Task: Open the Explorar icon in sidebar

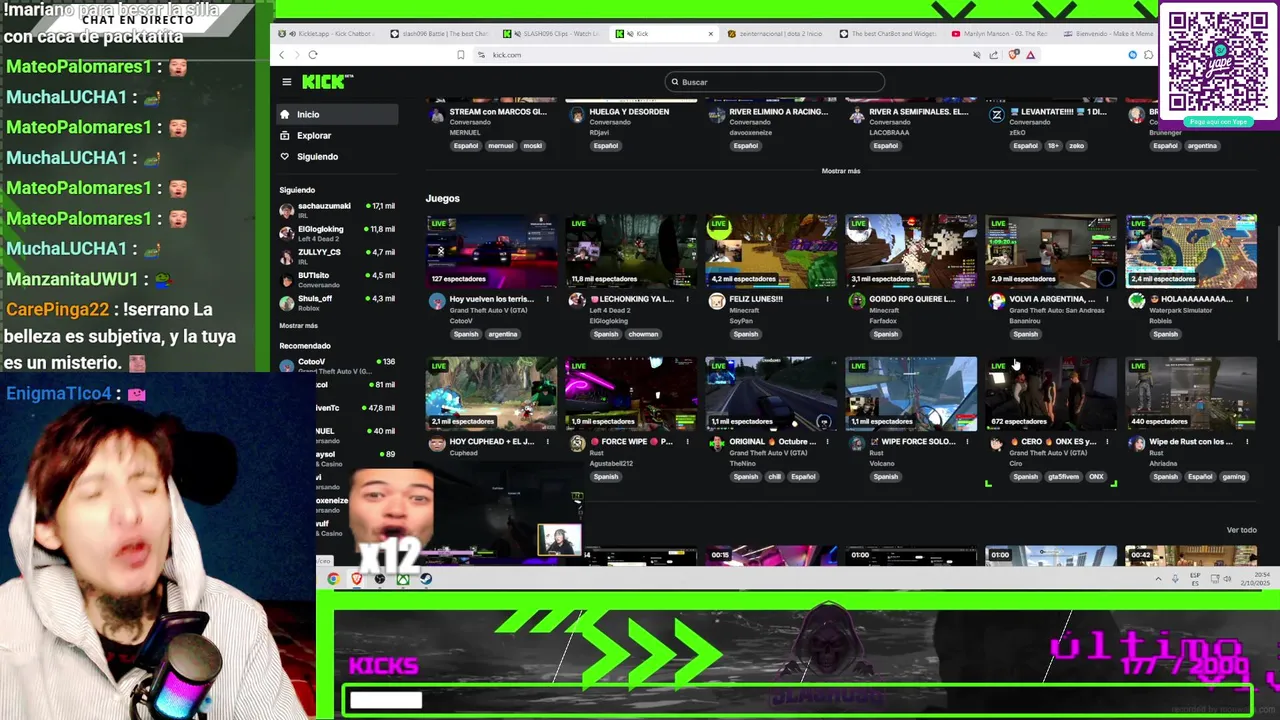Action: pos(285,135)
